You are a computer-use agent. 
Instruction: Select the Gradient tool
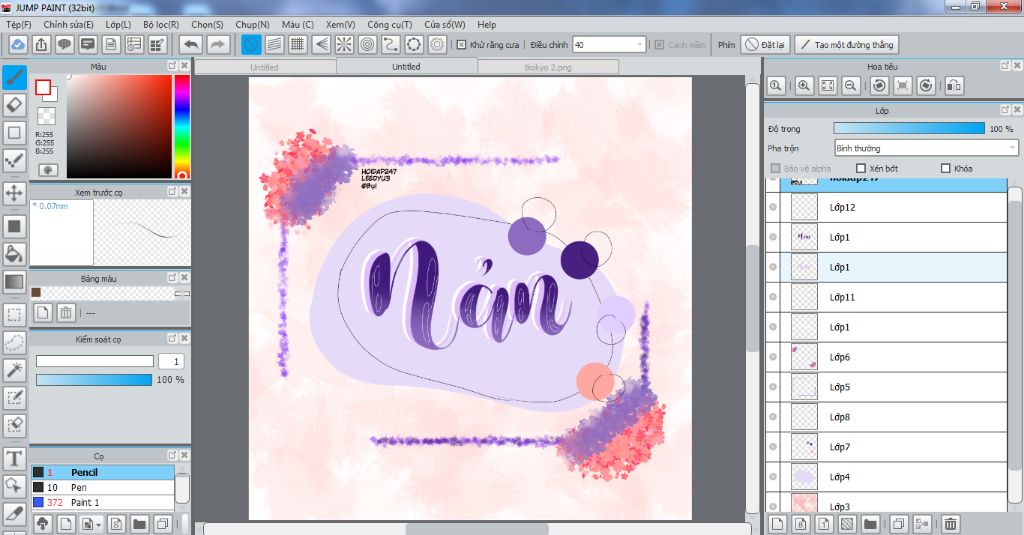coord(14,282)
